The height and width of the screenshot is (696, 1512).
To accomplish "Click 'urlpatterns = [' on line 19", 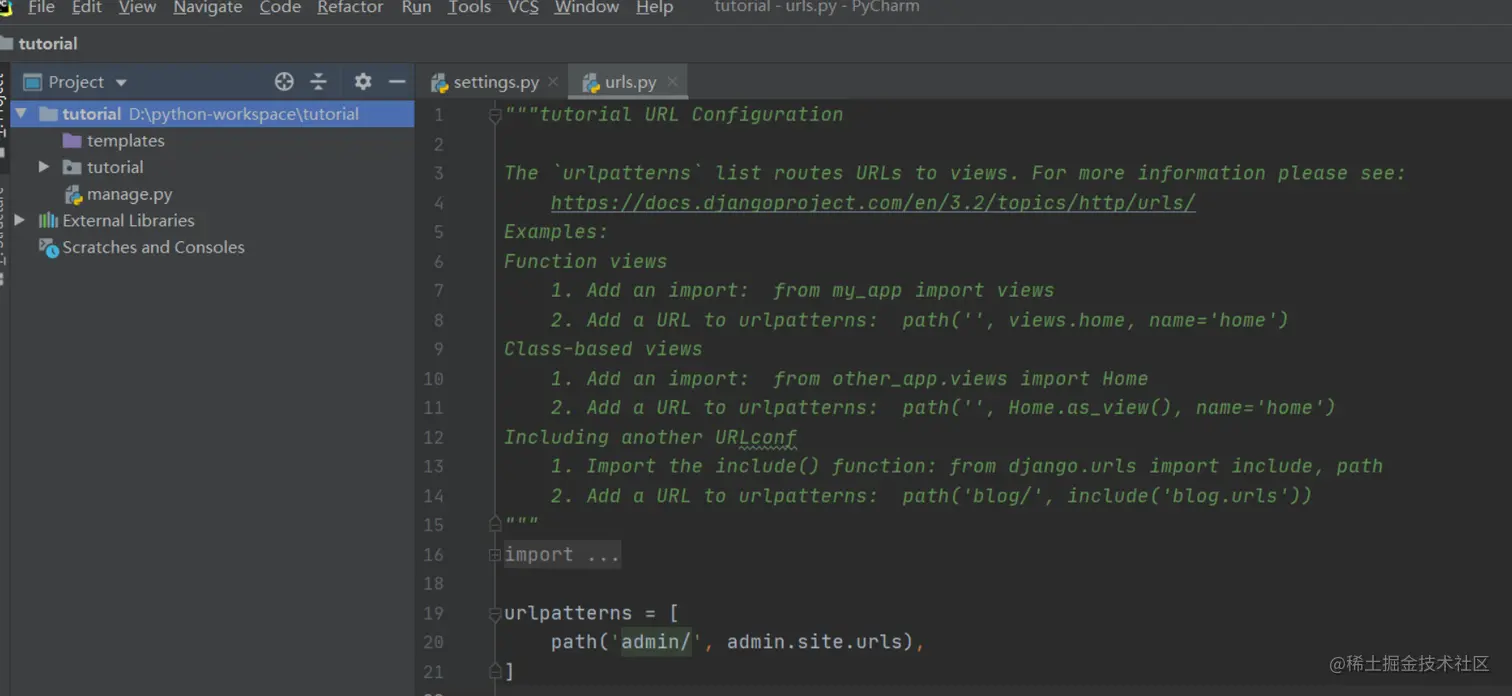I will click(x=591, y=613).
